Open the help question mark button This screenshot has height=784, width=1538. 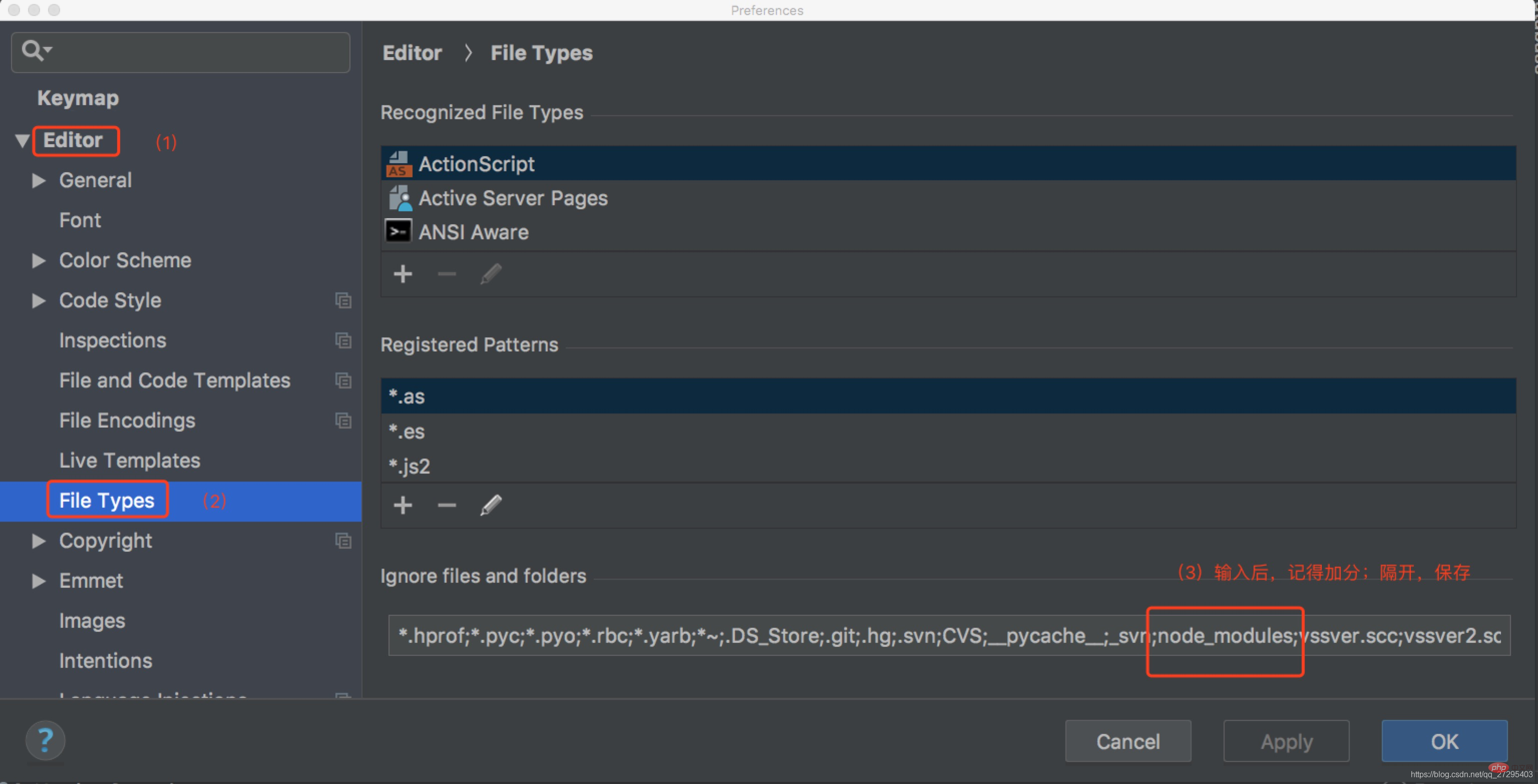coord(46,740)
